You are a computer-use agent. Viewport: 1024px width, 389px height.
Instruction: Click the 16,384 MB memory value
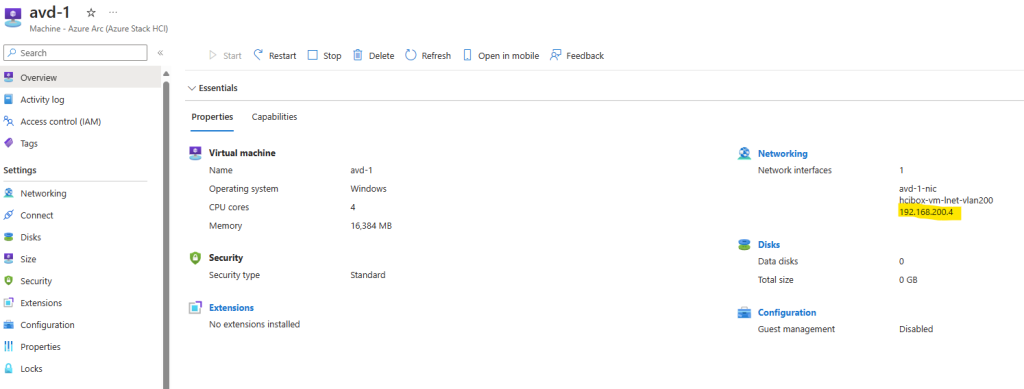371,226
